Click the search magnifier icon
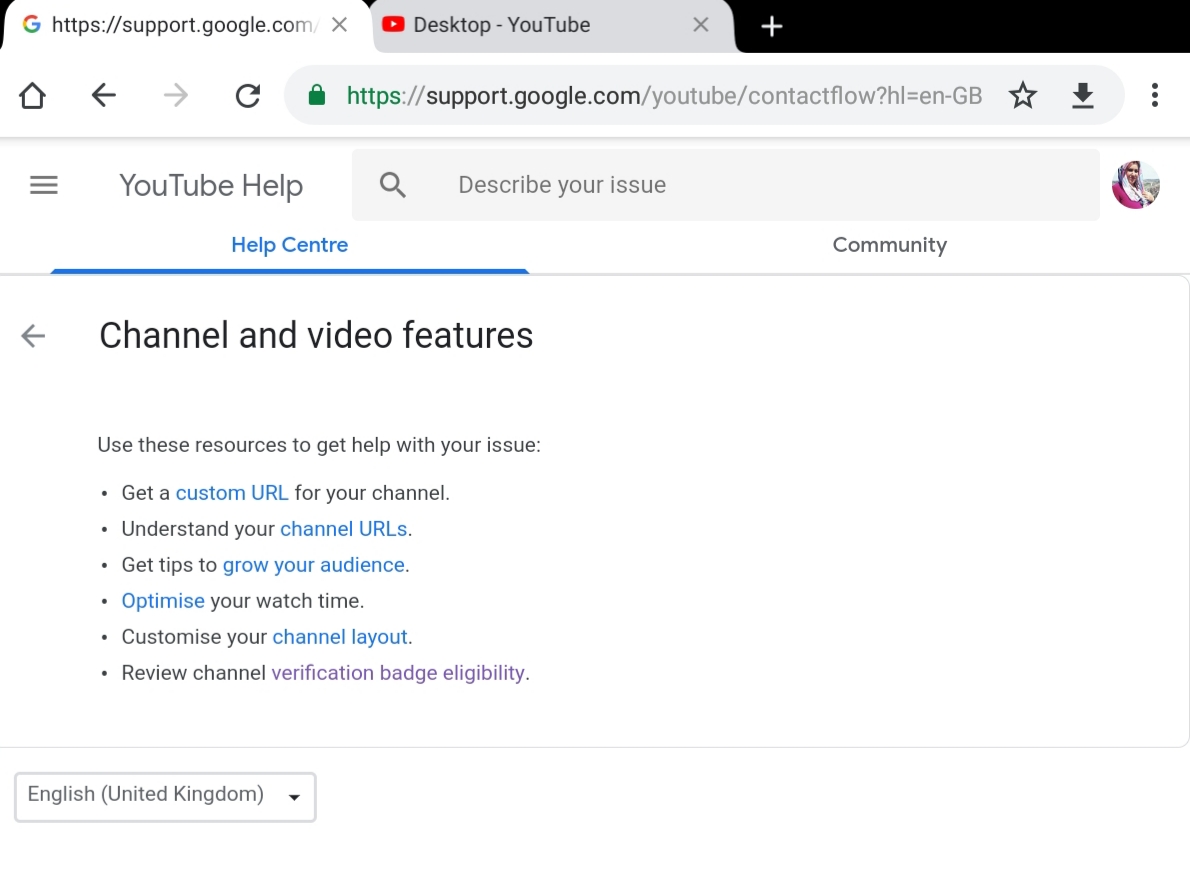 (393, 185)
